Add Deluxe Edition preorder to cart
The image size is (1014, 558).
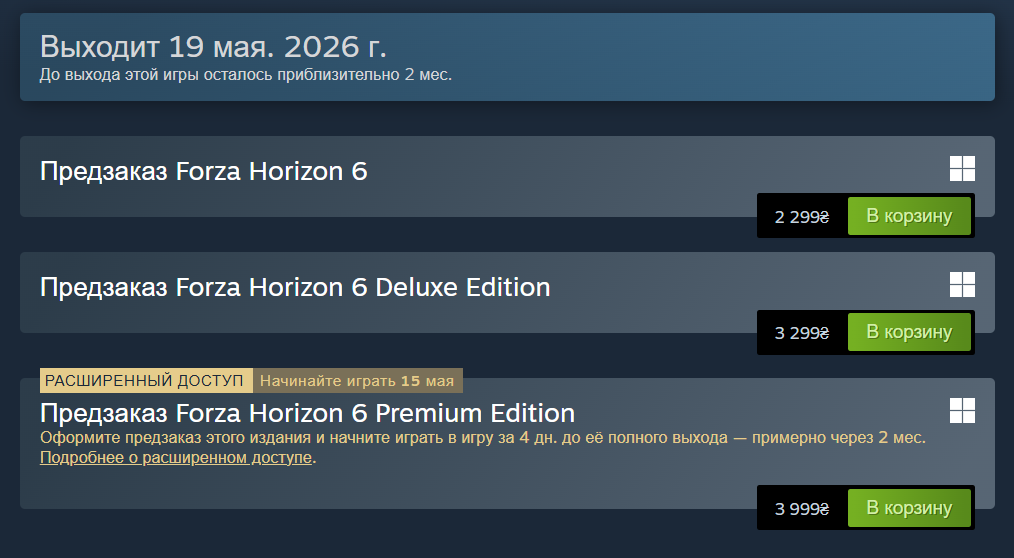point(909,332)
